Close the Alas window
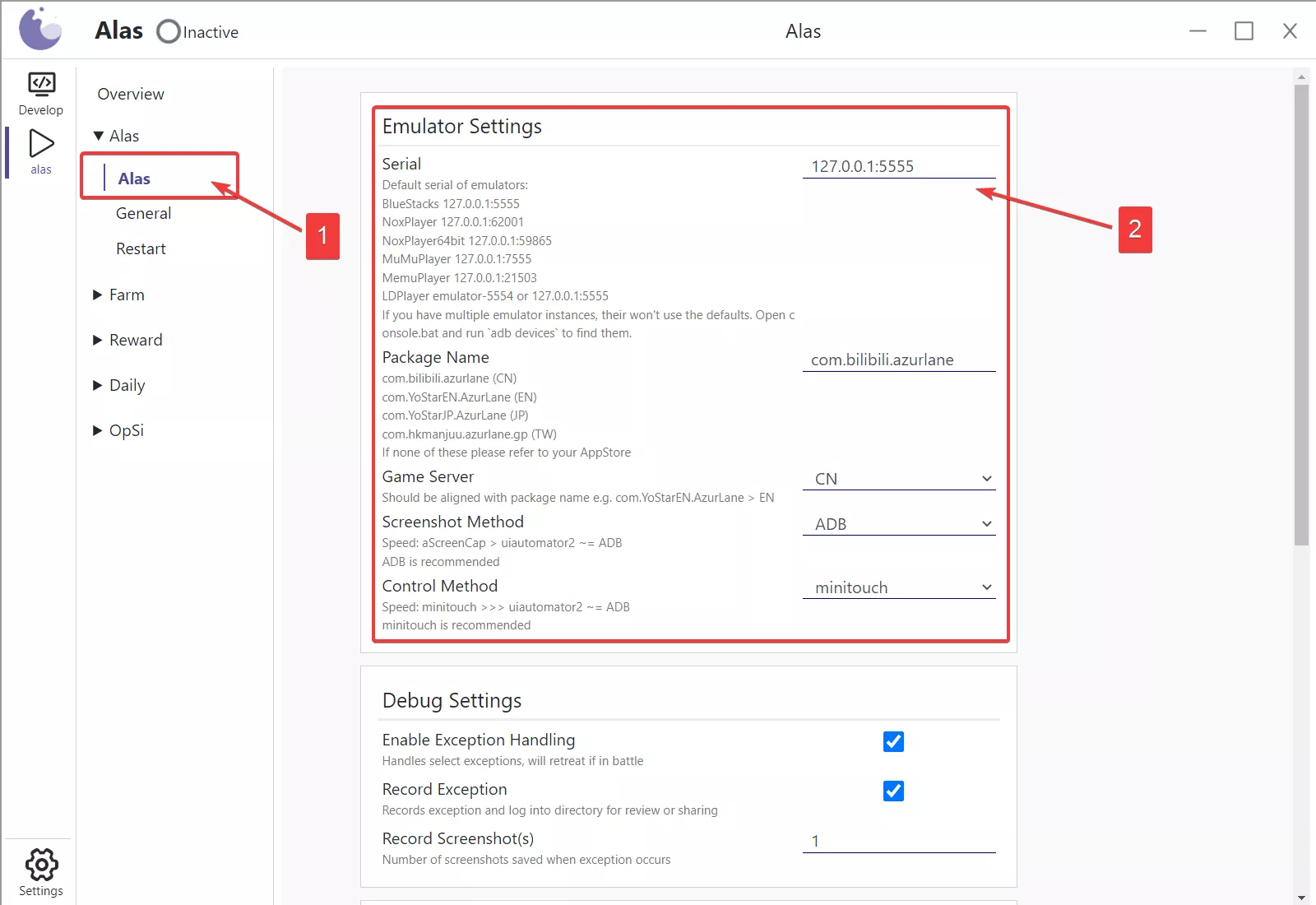Screen dimensions: 1316x905 [x=1290, y=31]
